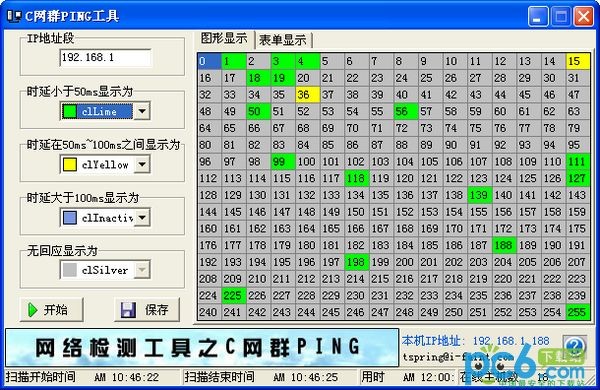Select green host cell 198
Image resolution: width=600 pixels, height=390 pixels.
tap(357, 262)
